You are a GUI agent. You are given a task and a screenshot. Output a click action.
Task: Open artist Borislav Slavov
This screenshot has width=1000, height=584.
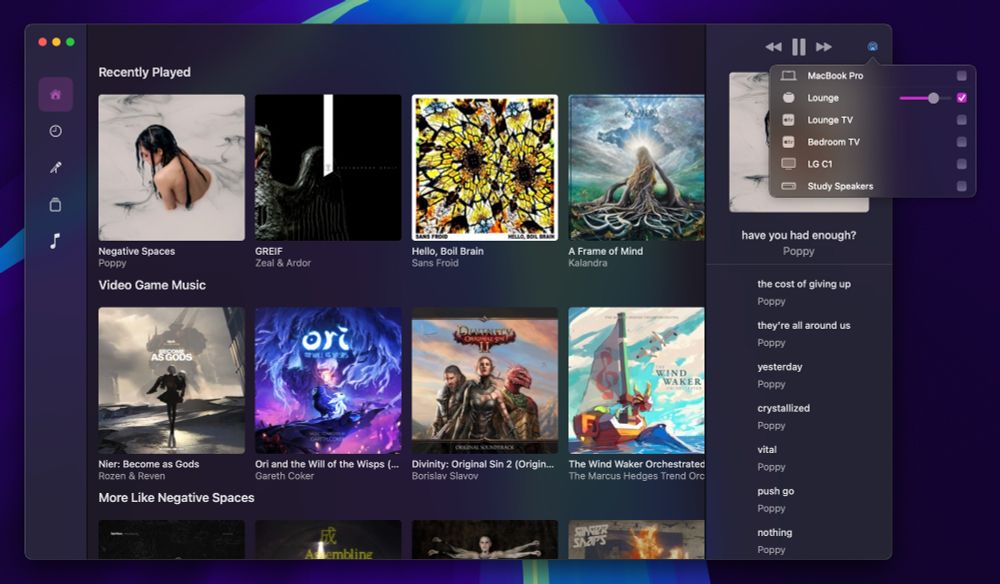click(445, 476)
